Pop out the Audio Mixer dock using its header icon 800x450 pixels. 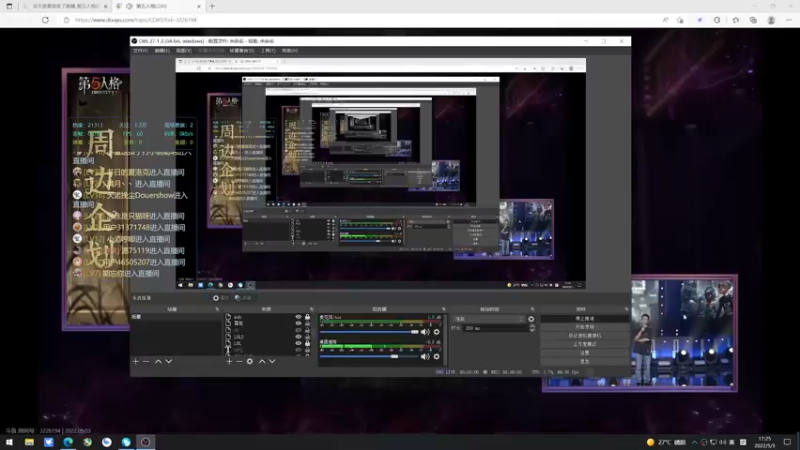point(443,309)
